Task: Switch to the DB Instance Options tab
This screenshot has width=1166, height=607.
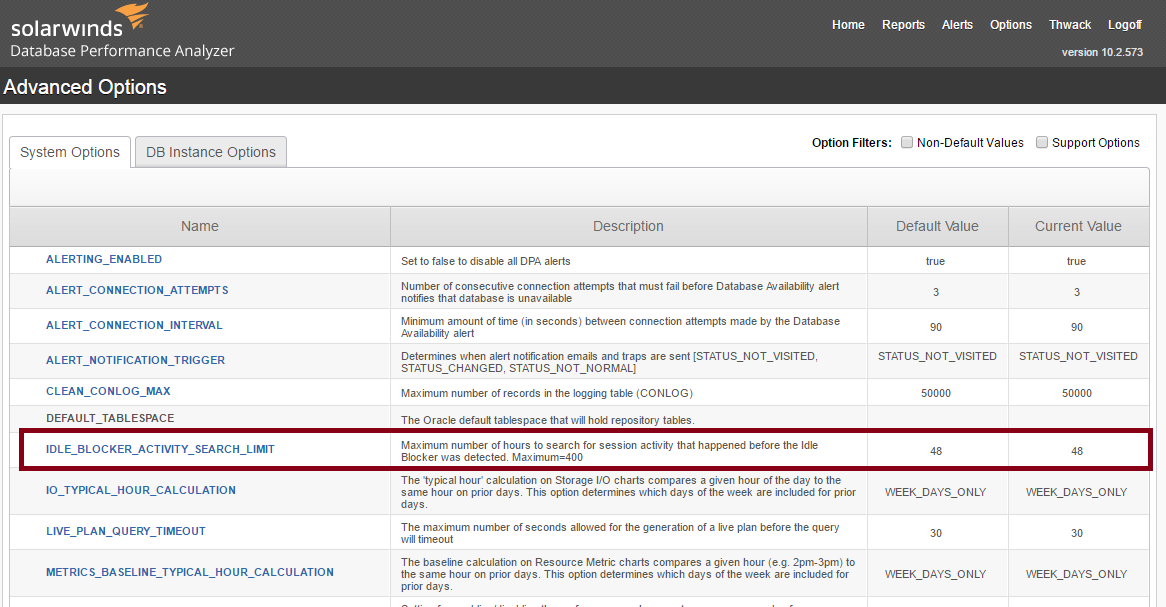Action: (x=210, y=152)
